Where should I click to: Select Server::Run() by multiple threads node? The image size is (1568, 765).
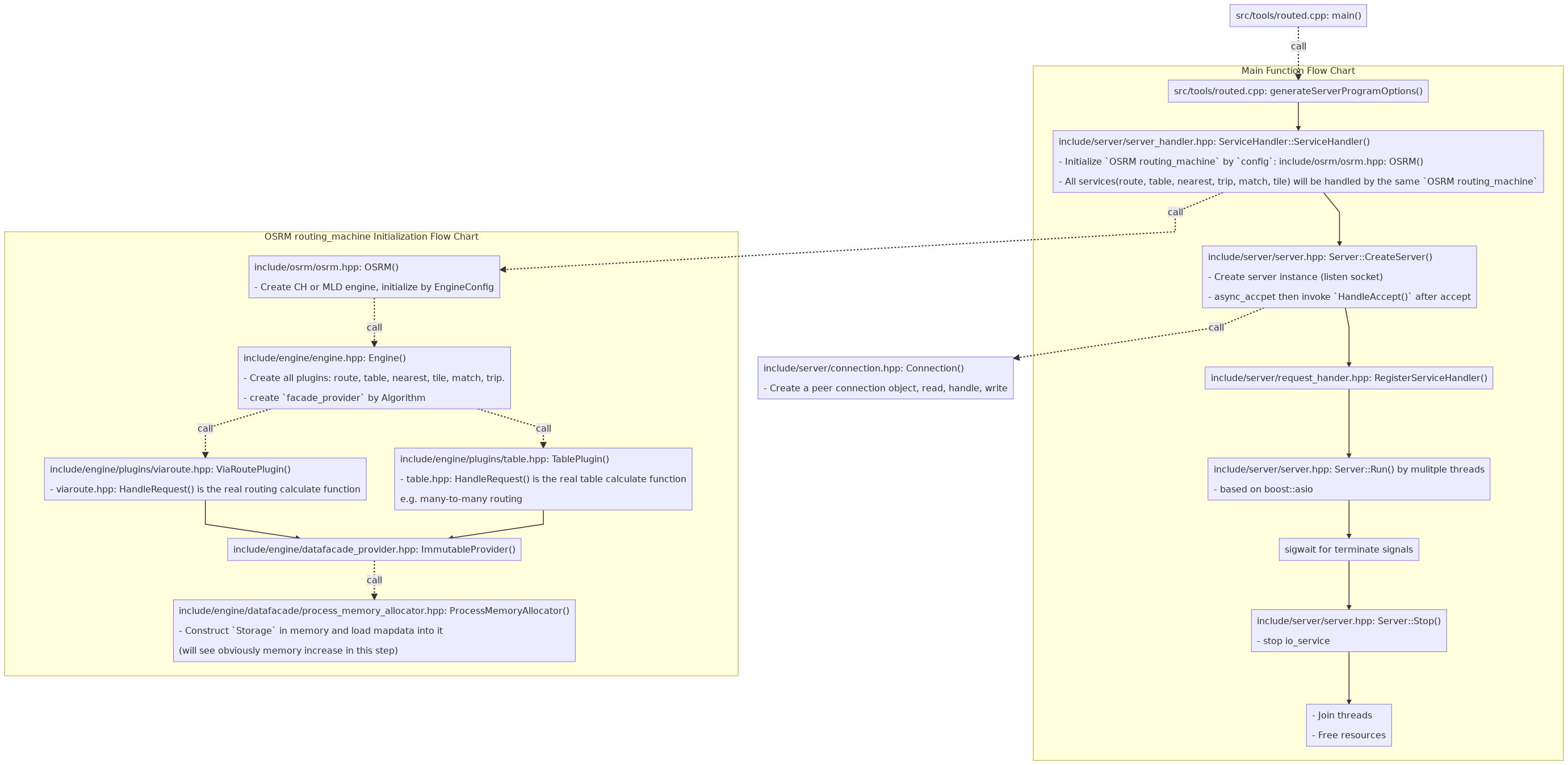[1348, 479]
